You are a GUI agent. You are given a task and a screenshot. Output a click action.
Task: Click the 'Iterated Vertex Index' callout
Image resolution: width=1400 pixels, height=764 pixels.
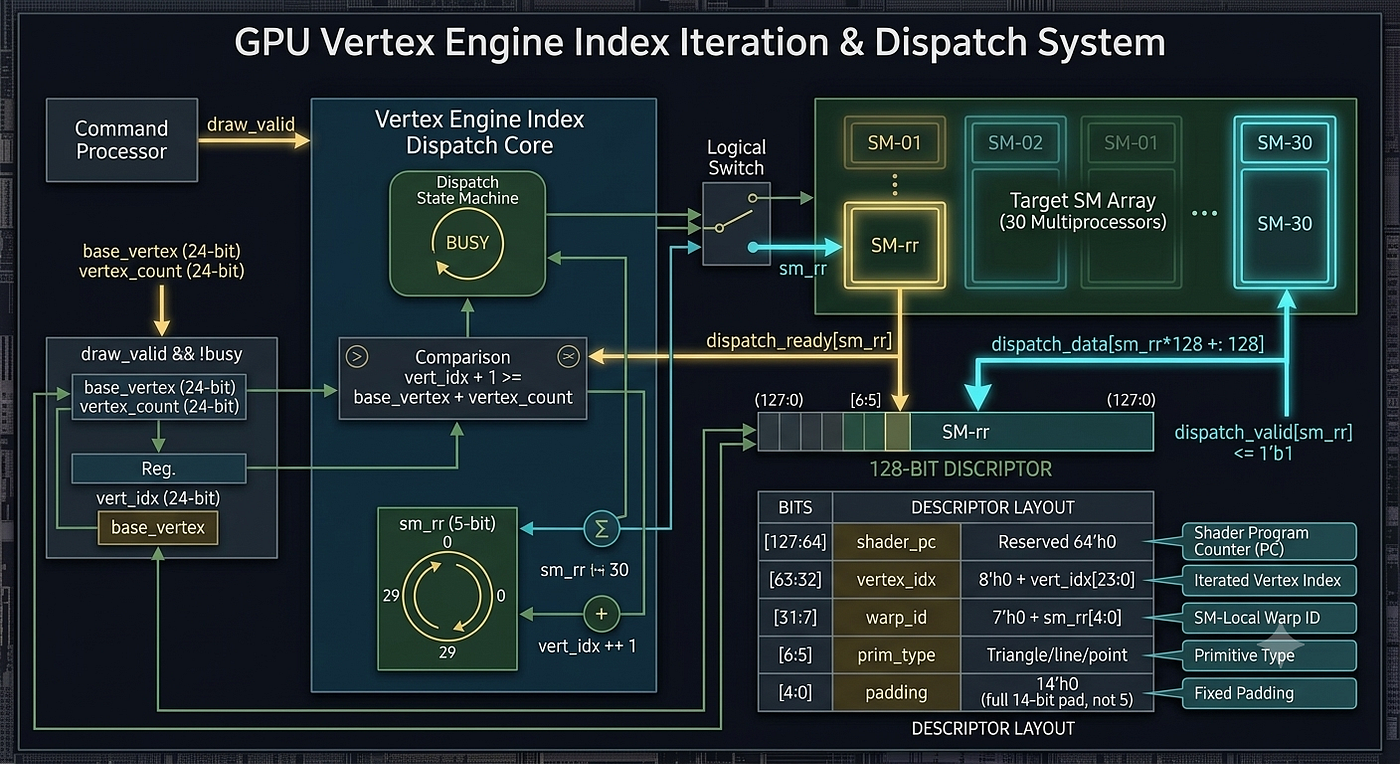tap(1270, 579)
